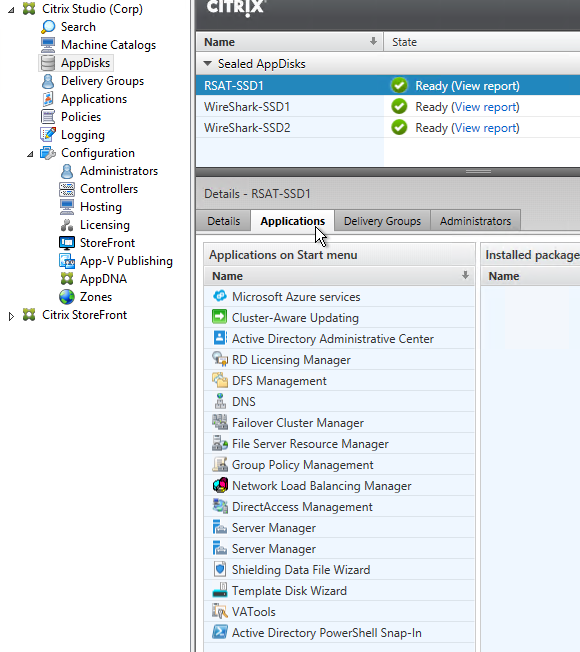Select Group Policy Management entry
The width and height of the screenshot is (580, 652).
pyautogui.click(x=339, y=464)
